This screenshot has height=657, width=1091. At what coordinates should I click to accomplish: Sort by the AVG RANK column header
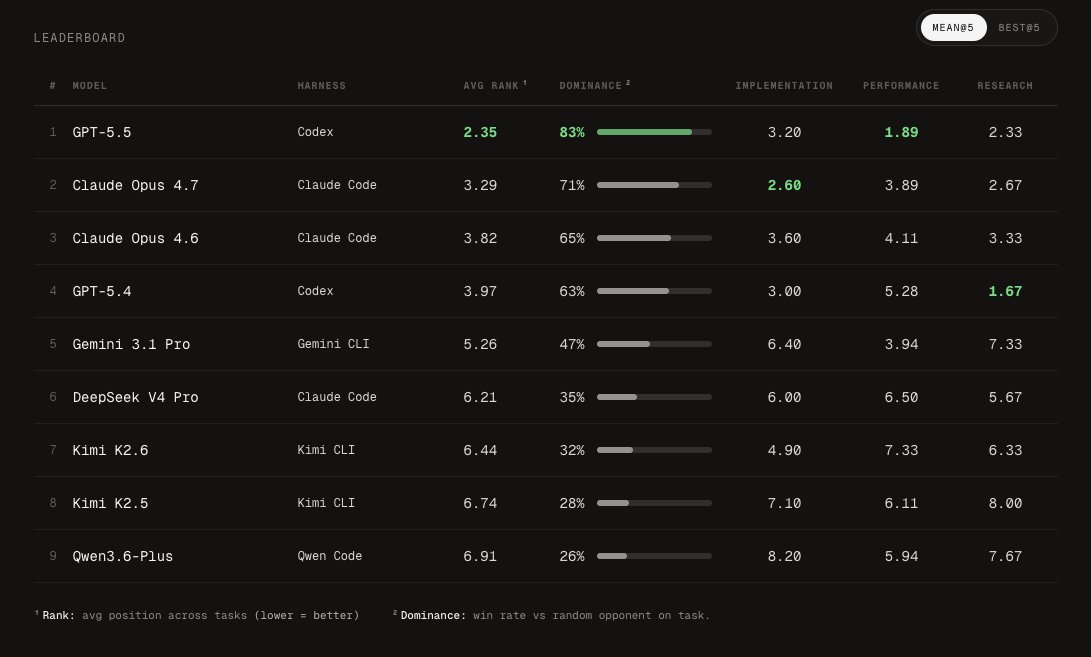[x=495, y=86]
